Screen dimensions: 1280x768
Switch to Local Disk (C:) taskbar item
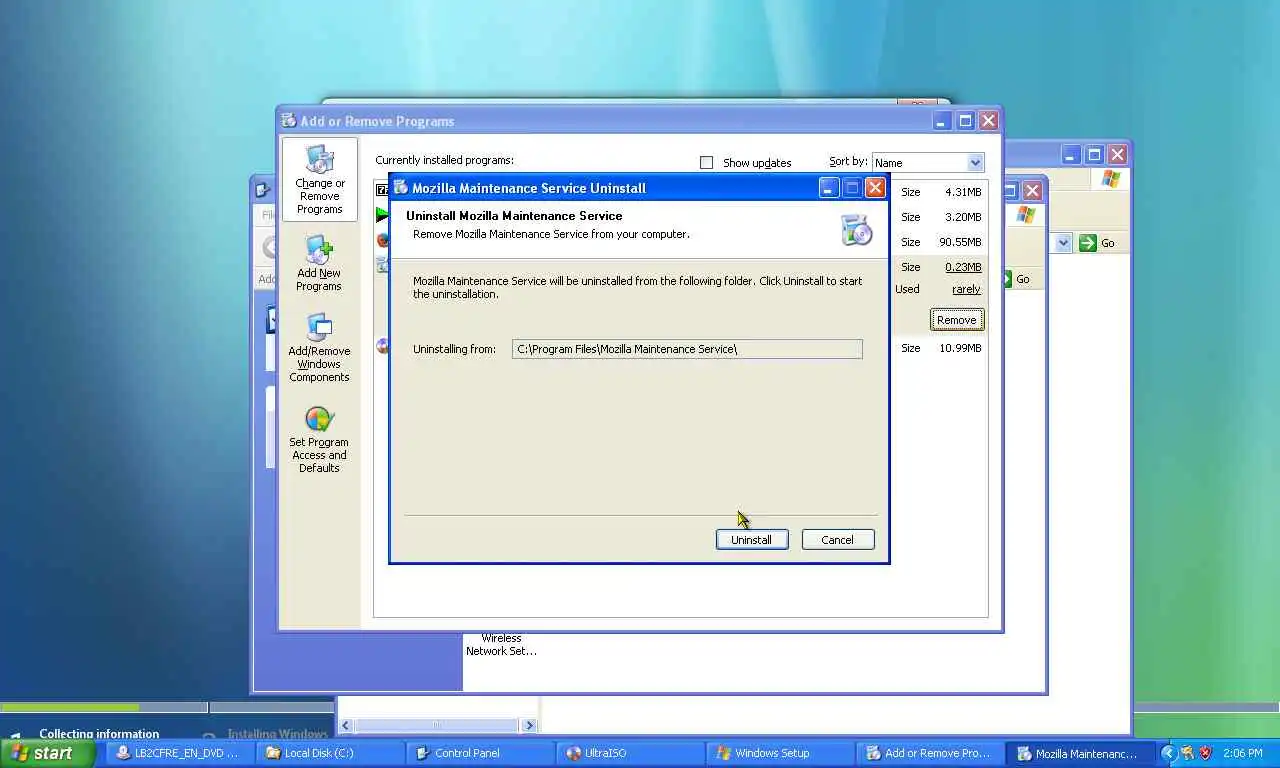click(x=330, y=753)
